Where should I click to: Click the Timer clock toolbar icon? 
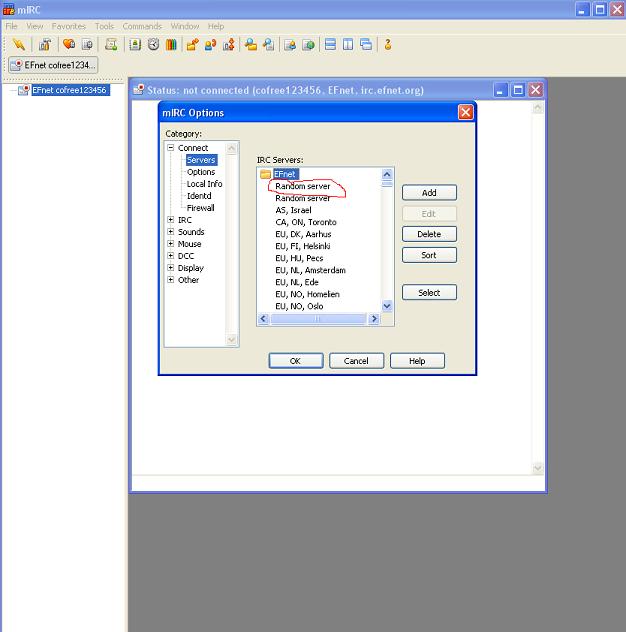coord(153,44)
